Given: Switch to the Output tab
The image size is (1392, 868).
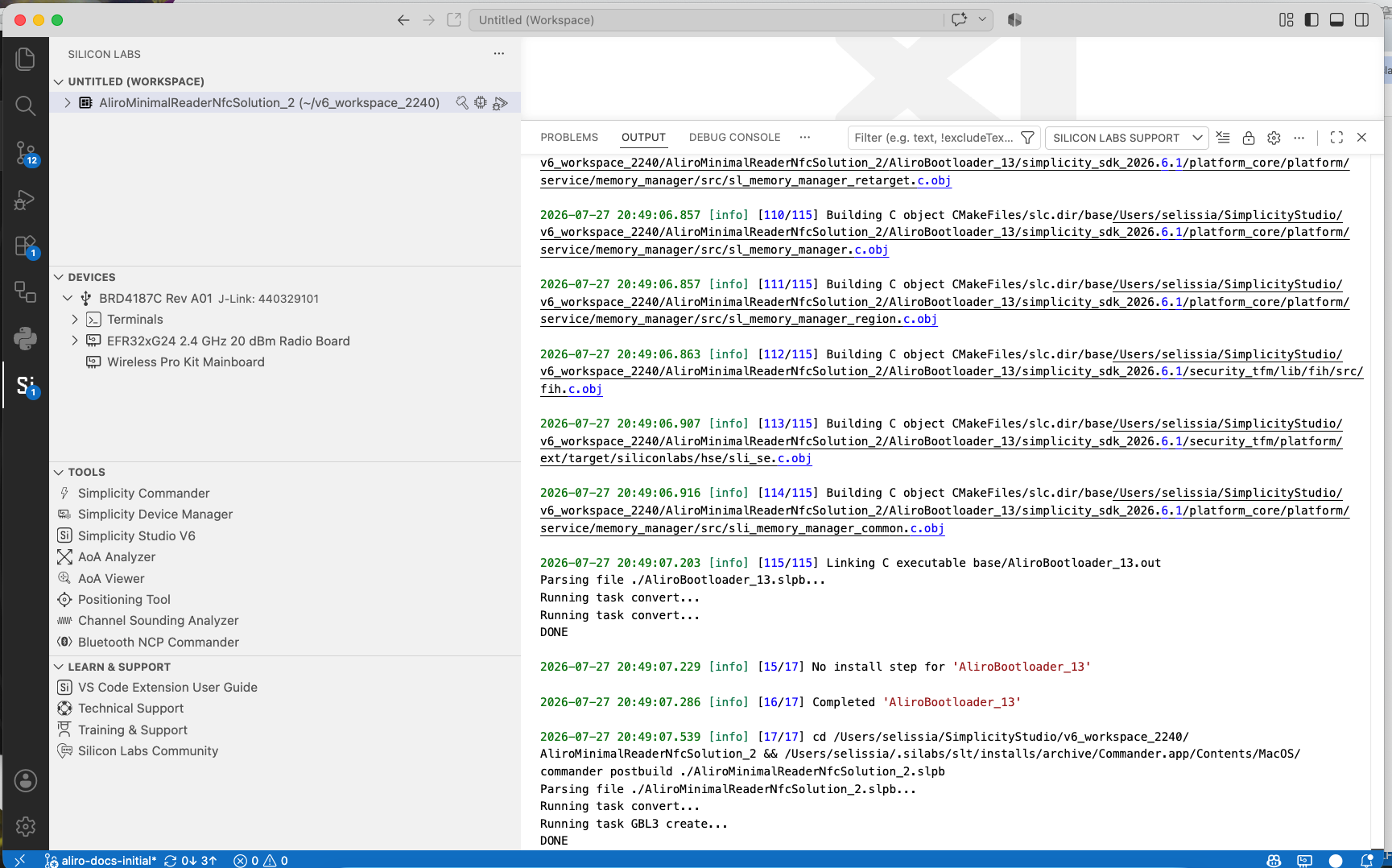Looking at the screenshot, I should coord(643,138).
